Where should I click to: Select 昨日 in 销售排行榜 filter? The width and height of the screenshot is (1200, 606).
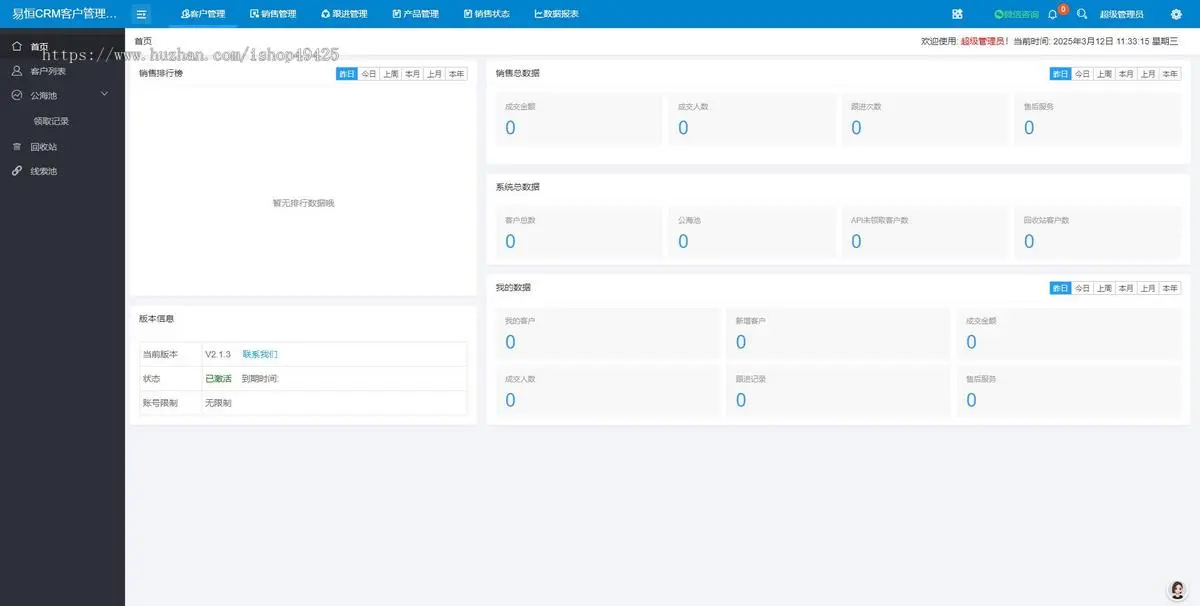[x=347, y=74]
